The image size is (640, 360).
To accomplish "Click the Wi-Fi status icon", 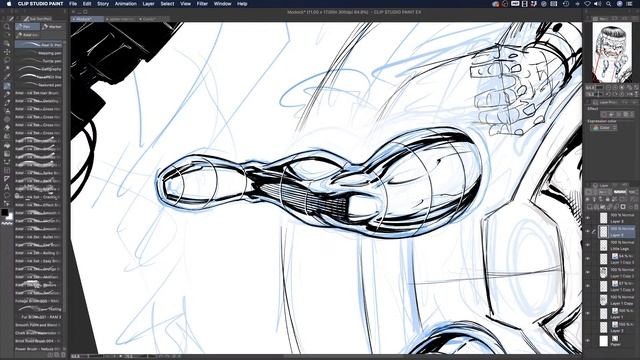I will (x=587, y=4).
